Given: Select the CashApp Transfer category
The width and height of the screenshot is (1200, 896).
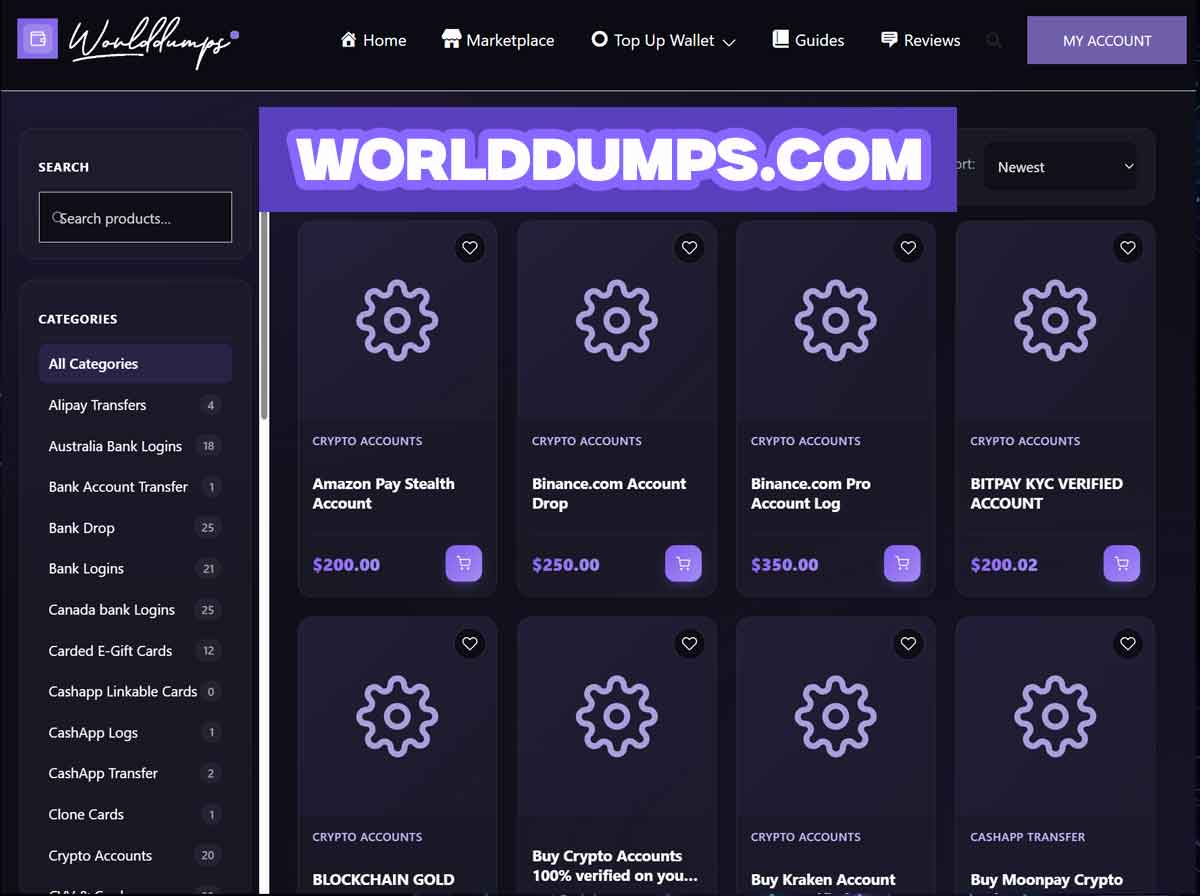Looking at the screenshot, I should tap(135, 774).
